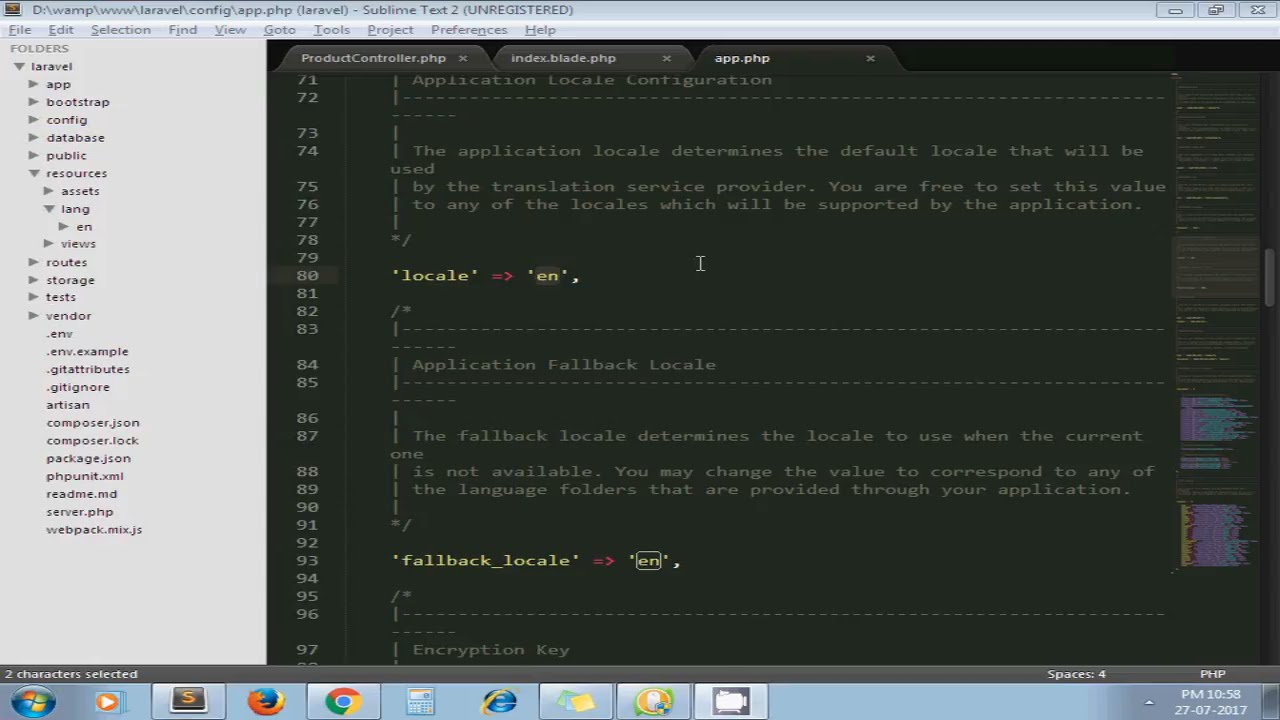The width and height of the screenshot is (1280, 720).
Task: Open the Tools menu
Action: tap(332, 30)
